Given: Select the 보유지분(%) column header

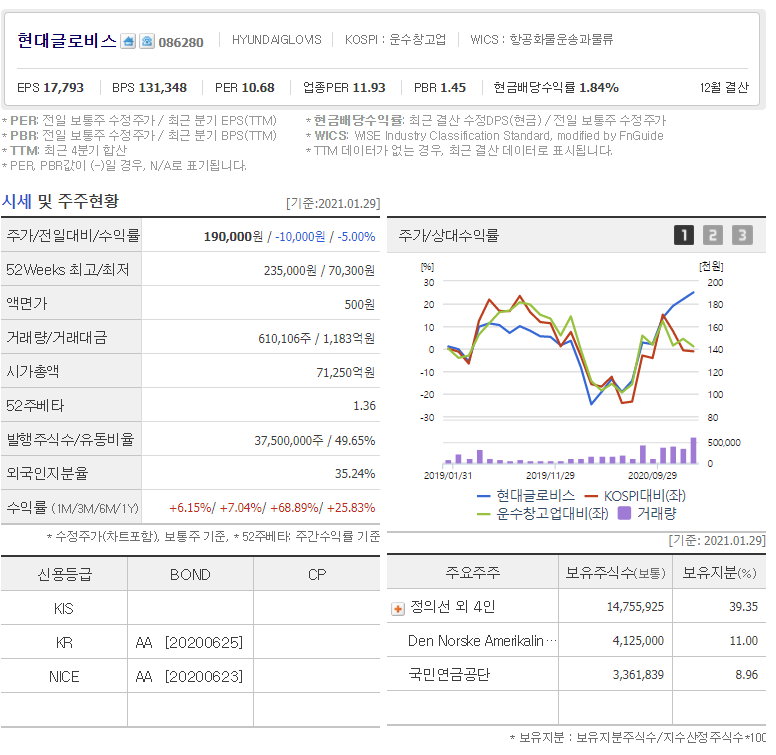Looking at the screenshot, I should 719,573.
